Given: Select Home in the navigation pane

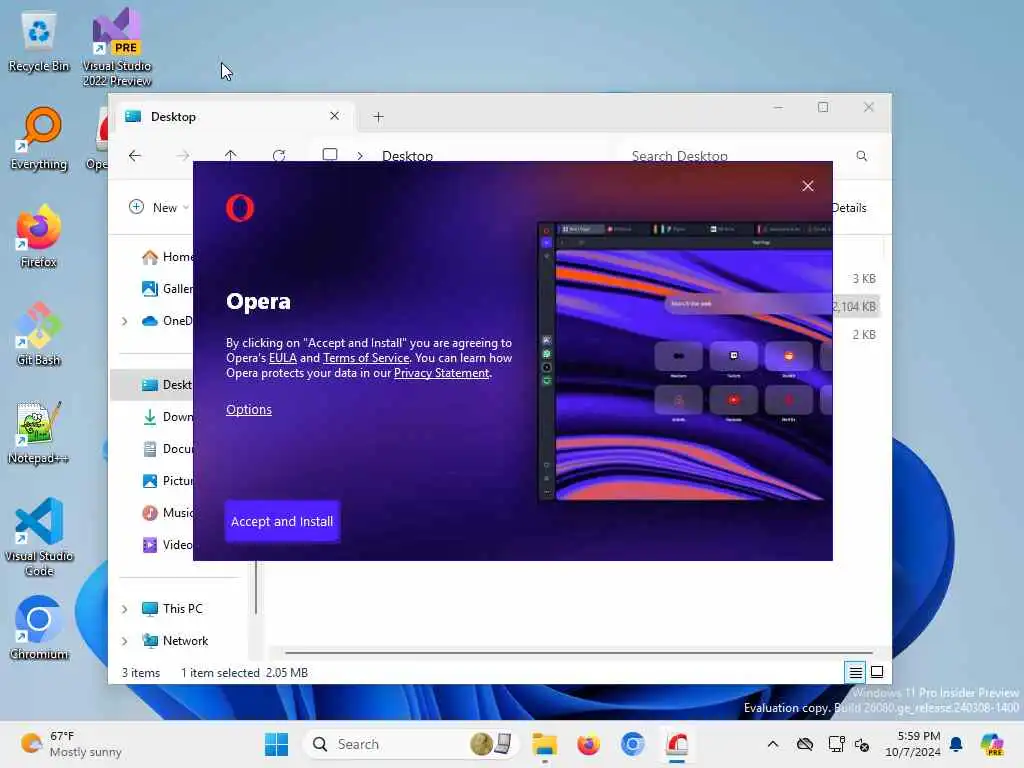Looking at the screenshot, I should pyautogui.click(x=167, y=257).
